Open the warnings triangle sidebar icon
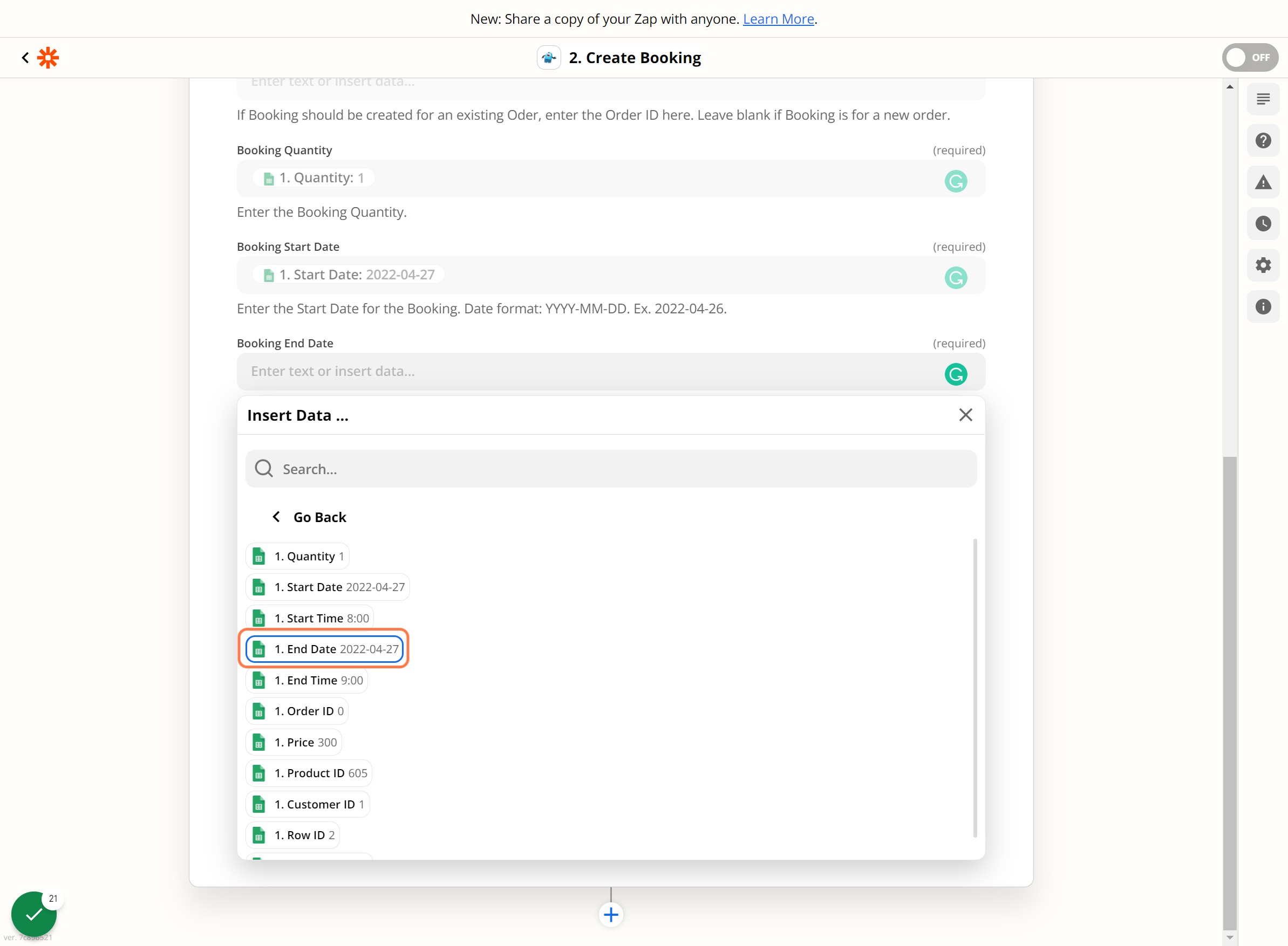The height and width of the screenshot is (946, 1288). coord(1263,182)
